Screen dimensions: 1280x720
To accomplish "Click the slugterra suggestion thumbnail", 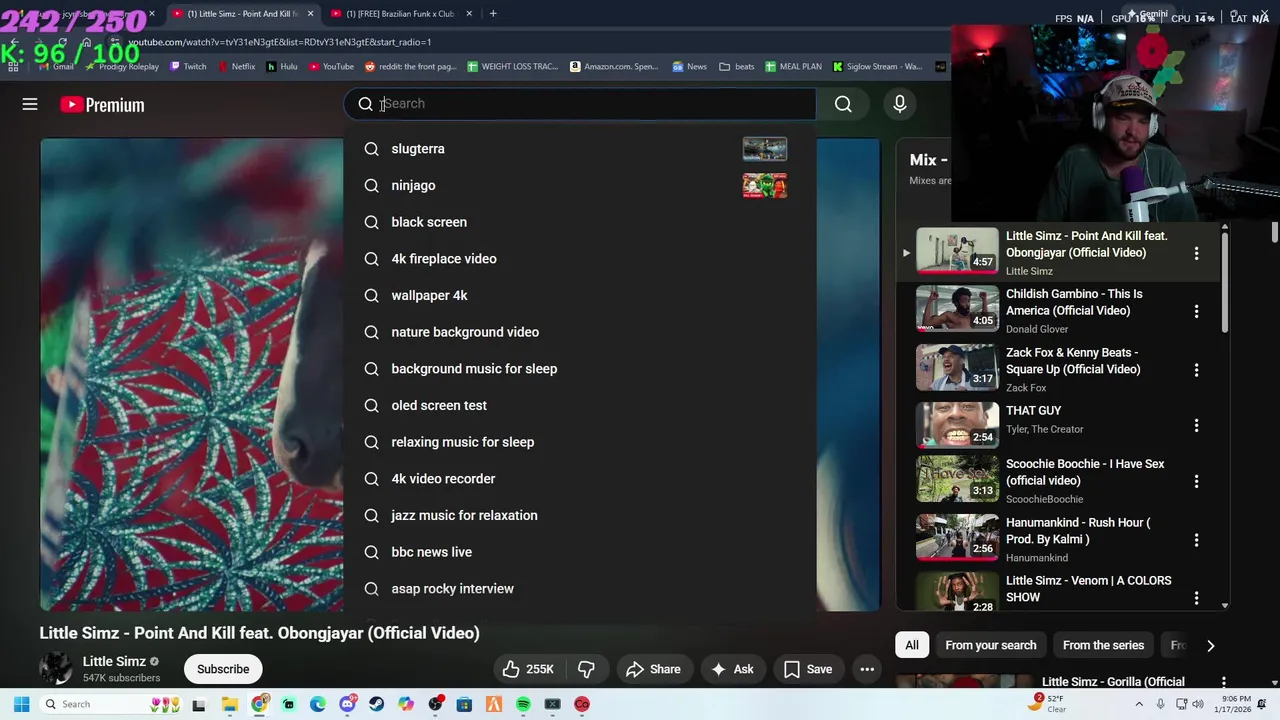I will [765, 149].
